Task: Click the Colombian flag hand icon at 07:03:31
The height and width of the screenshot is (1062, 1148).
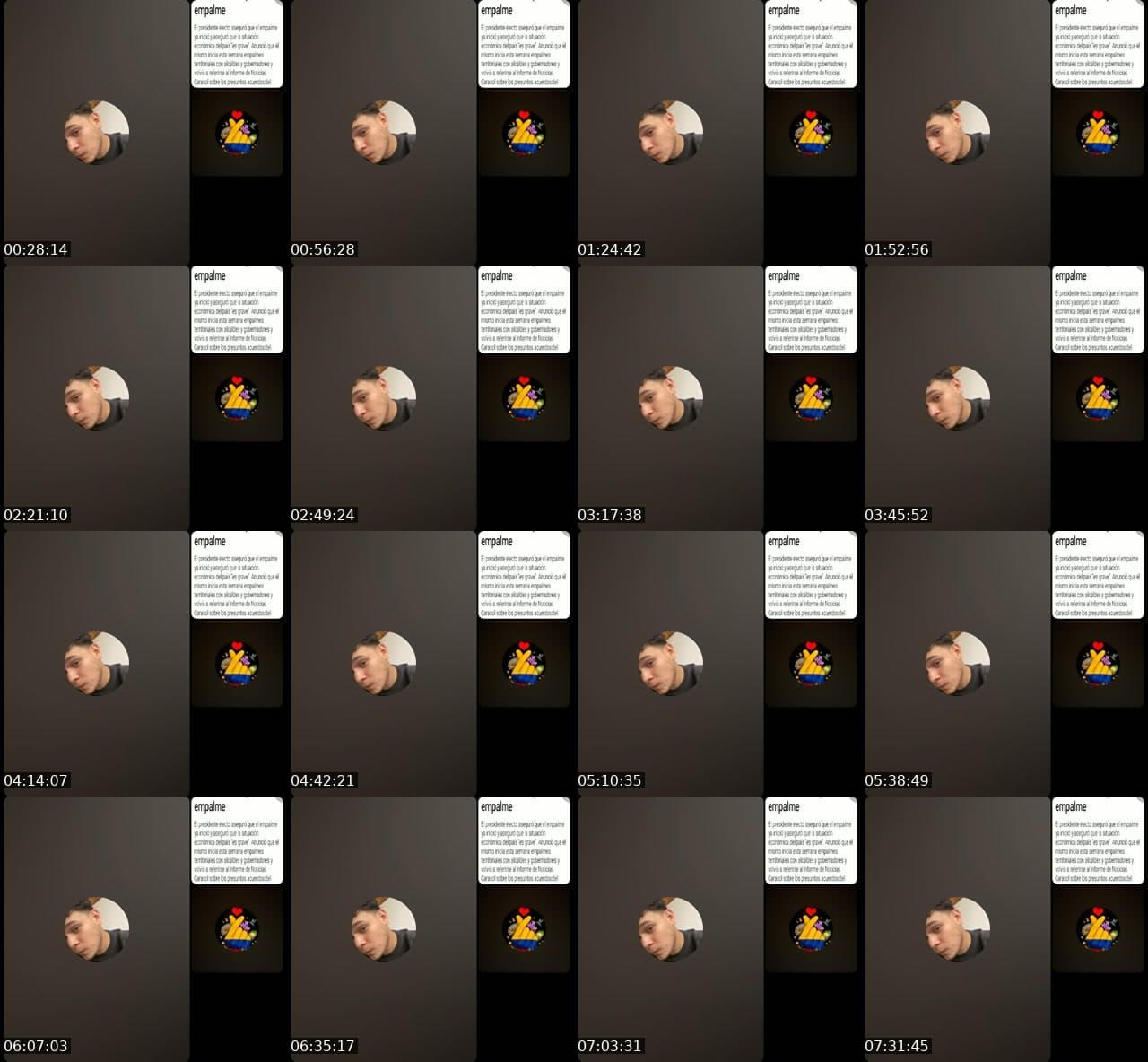Action: [811, 928]
